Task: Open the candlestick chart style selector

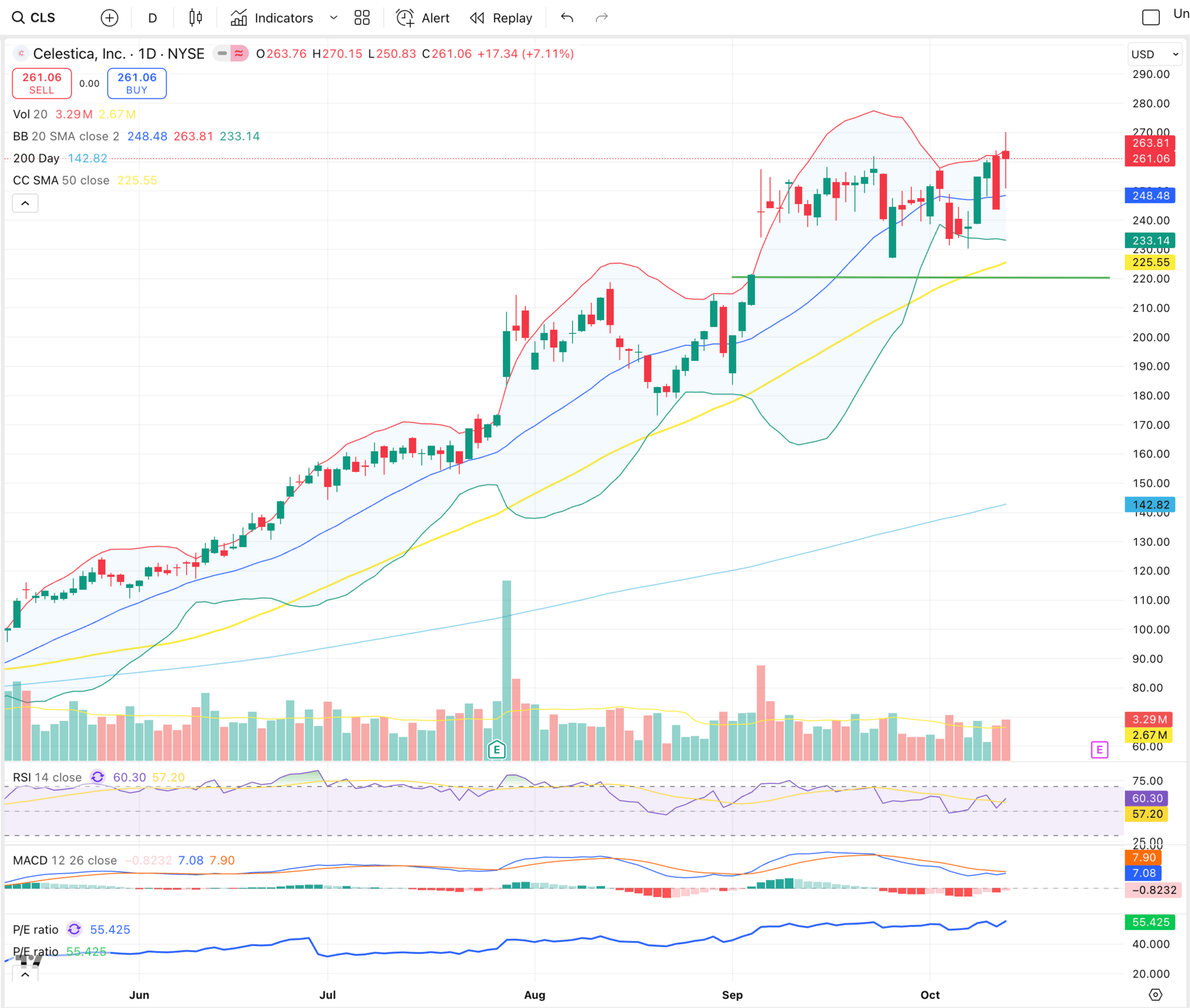Action: pos(195,18)
